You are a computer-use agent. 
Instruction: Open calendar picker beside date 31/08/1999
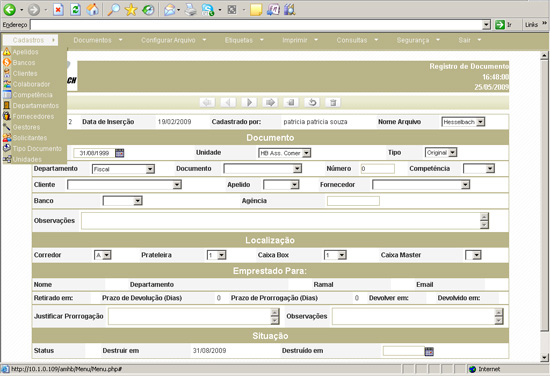click(x=120, y=153)
